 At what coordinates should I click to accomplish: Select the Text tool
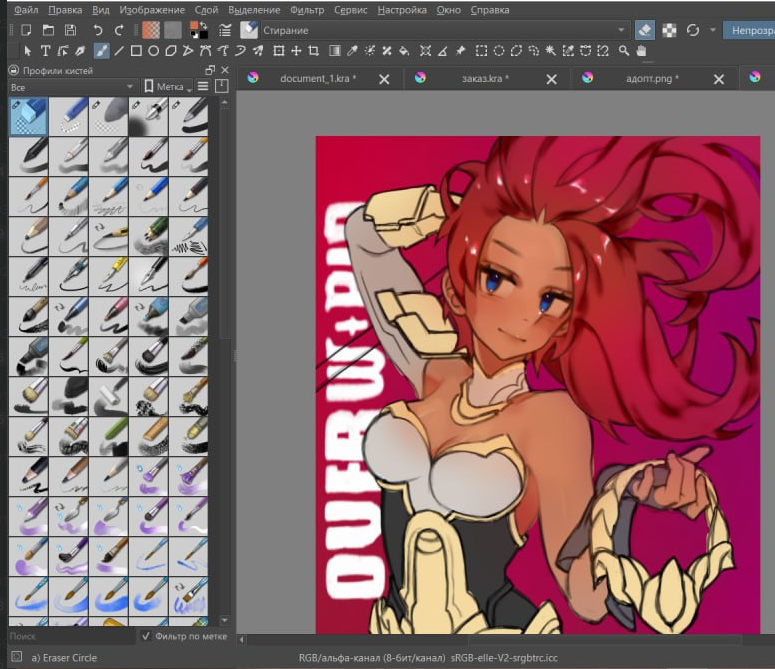pos(45,51)
